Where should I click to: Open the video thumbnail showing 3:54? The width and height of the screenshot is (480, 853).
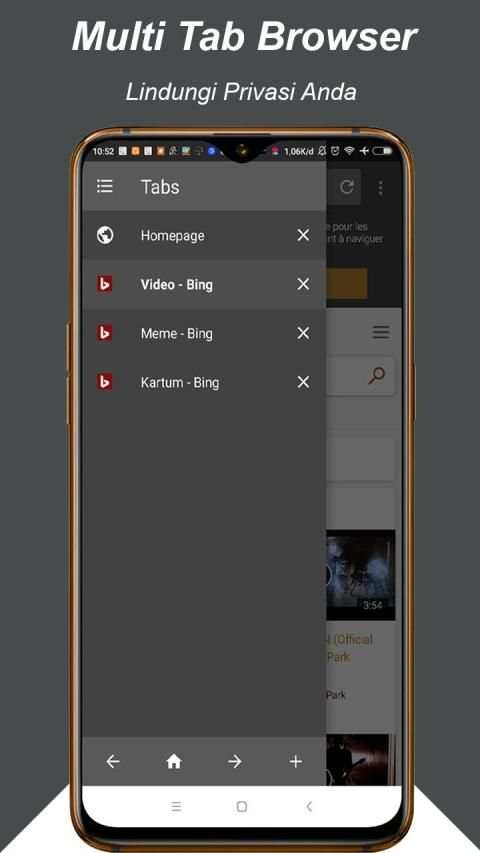coord(361,575)
